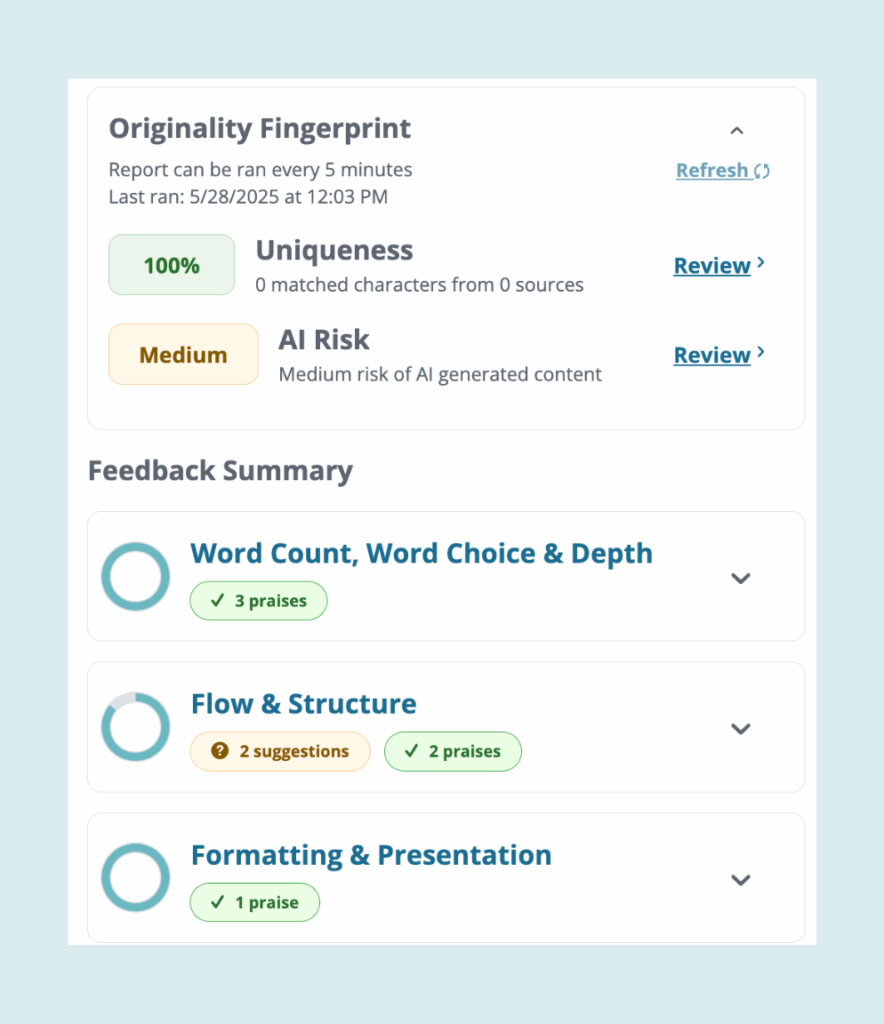This screenshot has width=884, height=1024.
Task: Open the Review page for Uniqueness
Action: click(x=712, y=265)
